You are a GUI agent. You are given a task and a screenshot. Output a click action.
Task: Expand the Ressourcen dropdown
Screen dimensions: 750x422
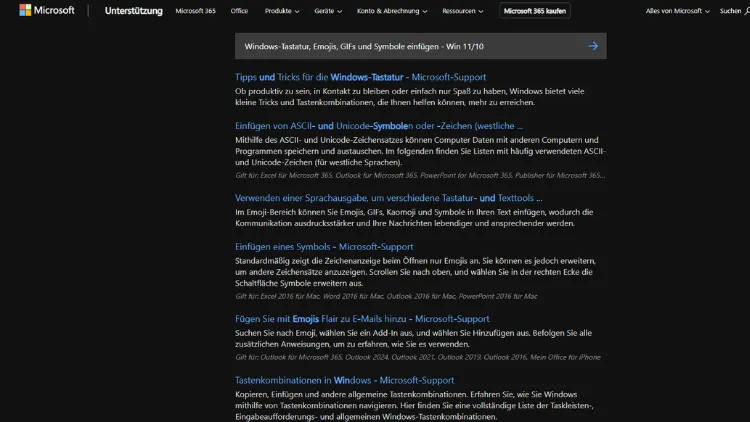point(463,11)
